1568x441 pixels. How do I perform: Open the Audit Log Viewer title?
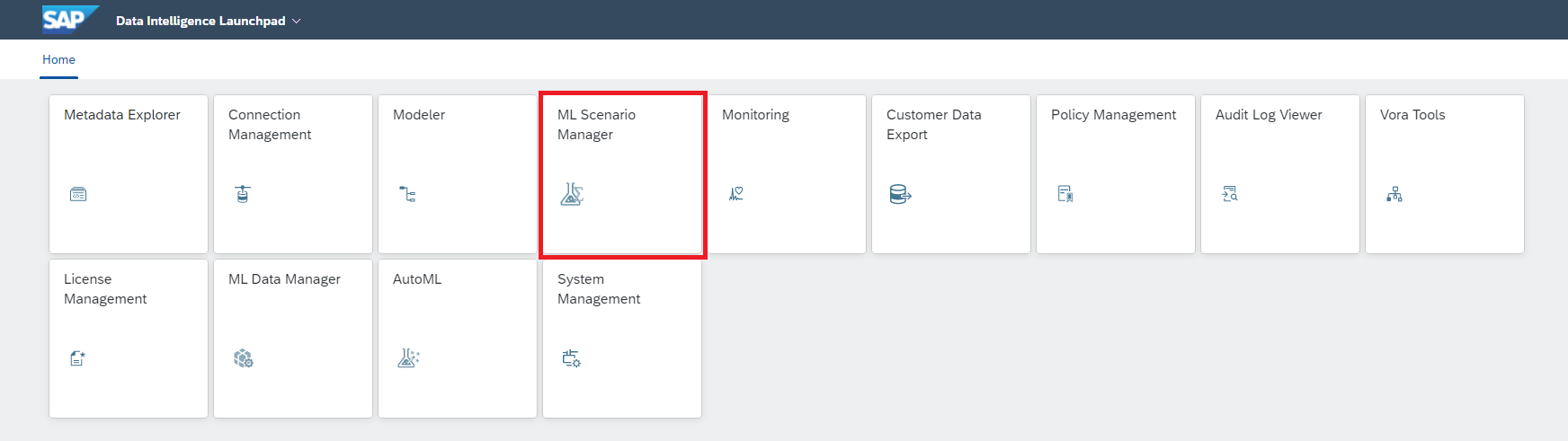tap(1268, 115)
